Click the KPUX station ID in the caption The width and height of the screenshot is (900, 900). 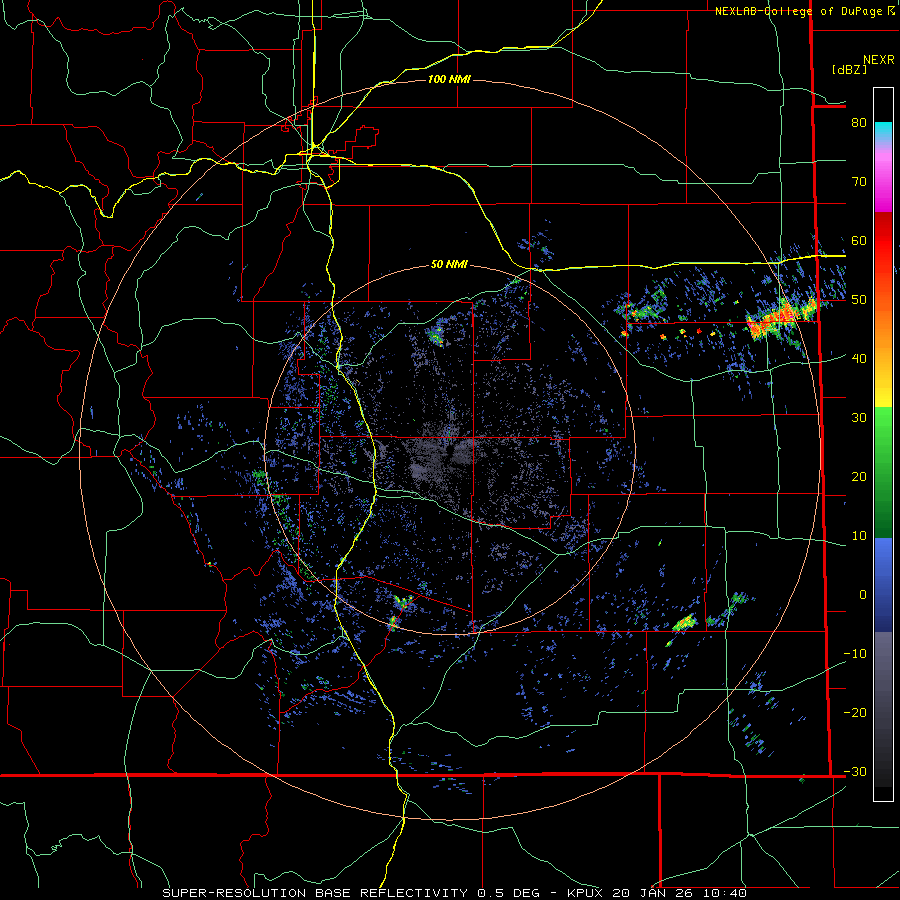pyautogui.click(x=586, y=893)
